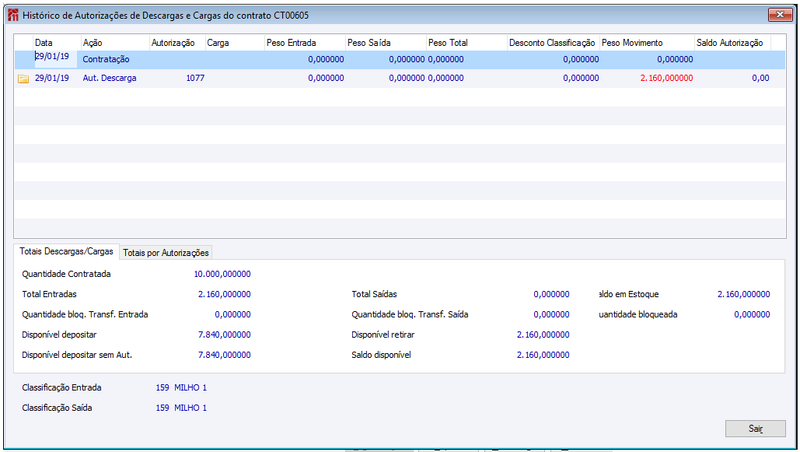The image size is (800, 452).
Task: Click the yellow folder icon in Aut. Descarga row
Action: (23, 78)
